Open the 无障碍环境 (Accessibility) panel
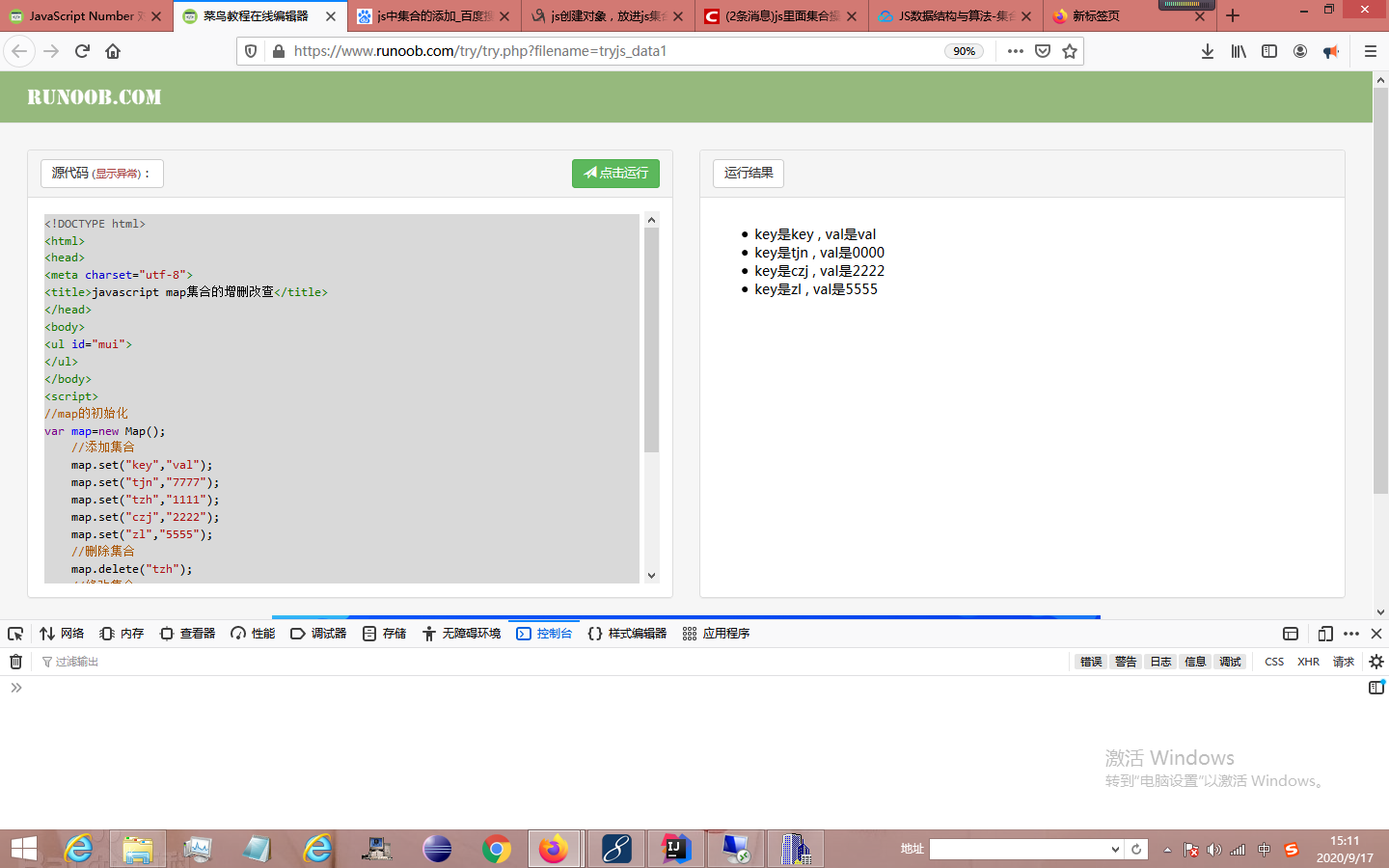 461,633
